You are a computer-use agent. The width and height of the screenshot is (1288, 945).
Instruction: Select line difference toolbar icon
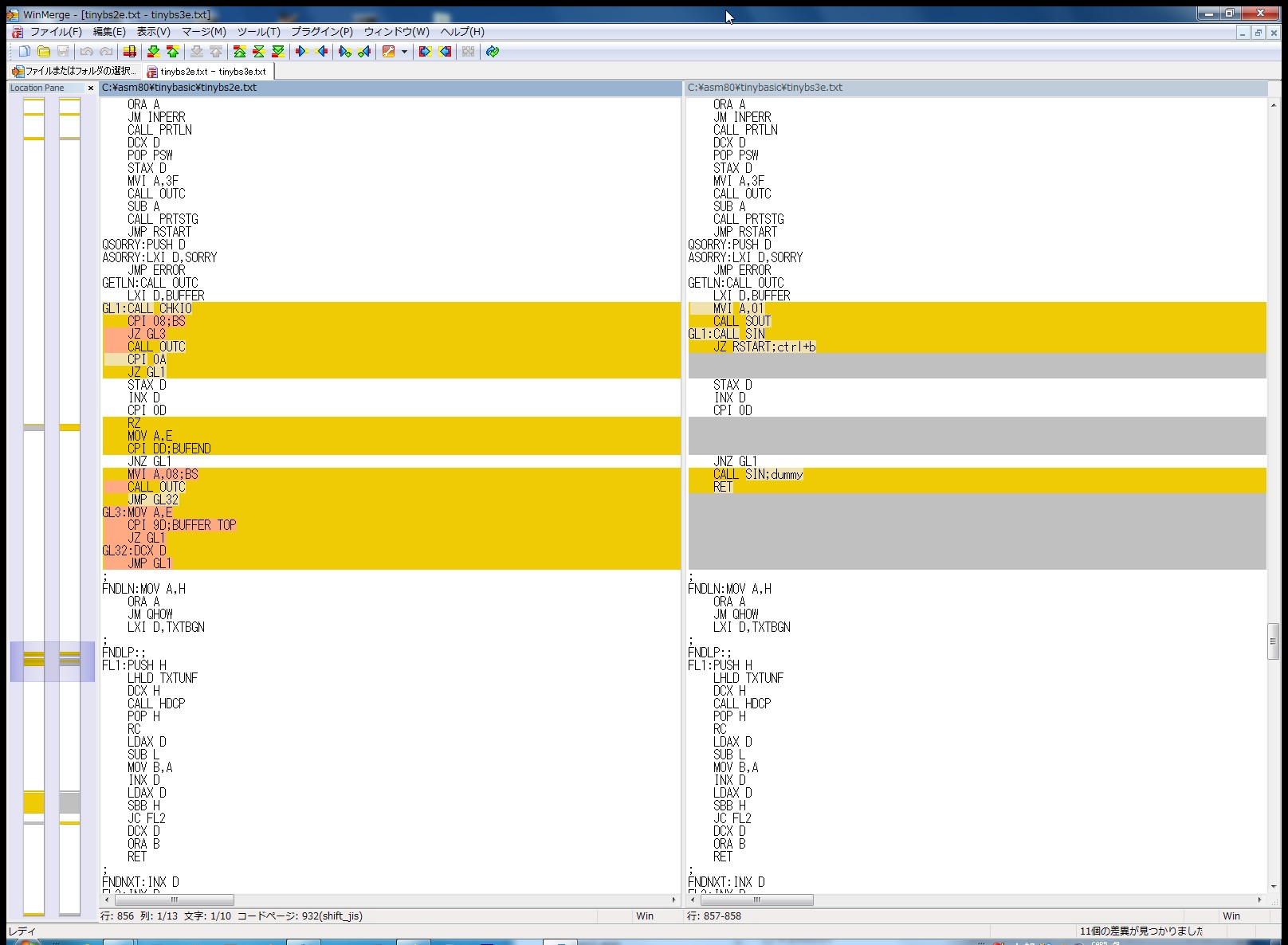(130, 52)
